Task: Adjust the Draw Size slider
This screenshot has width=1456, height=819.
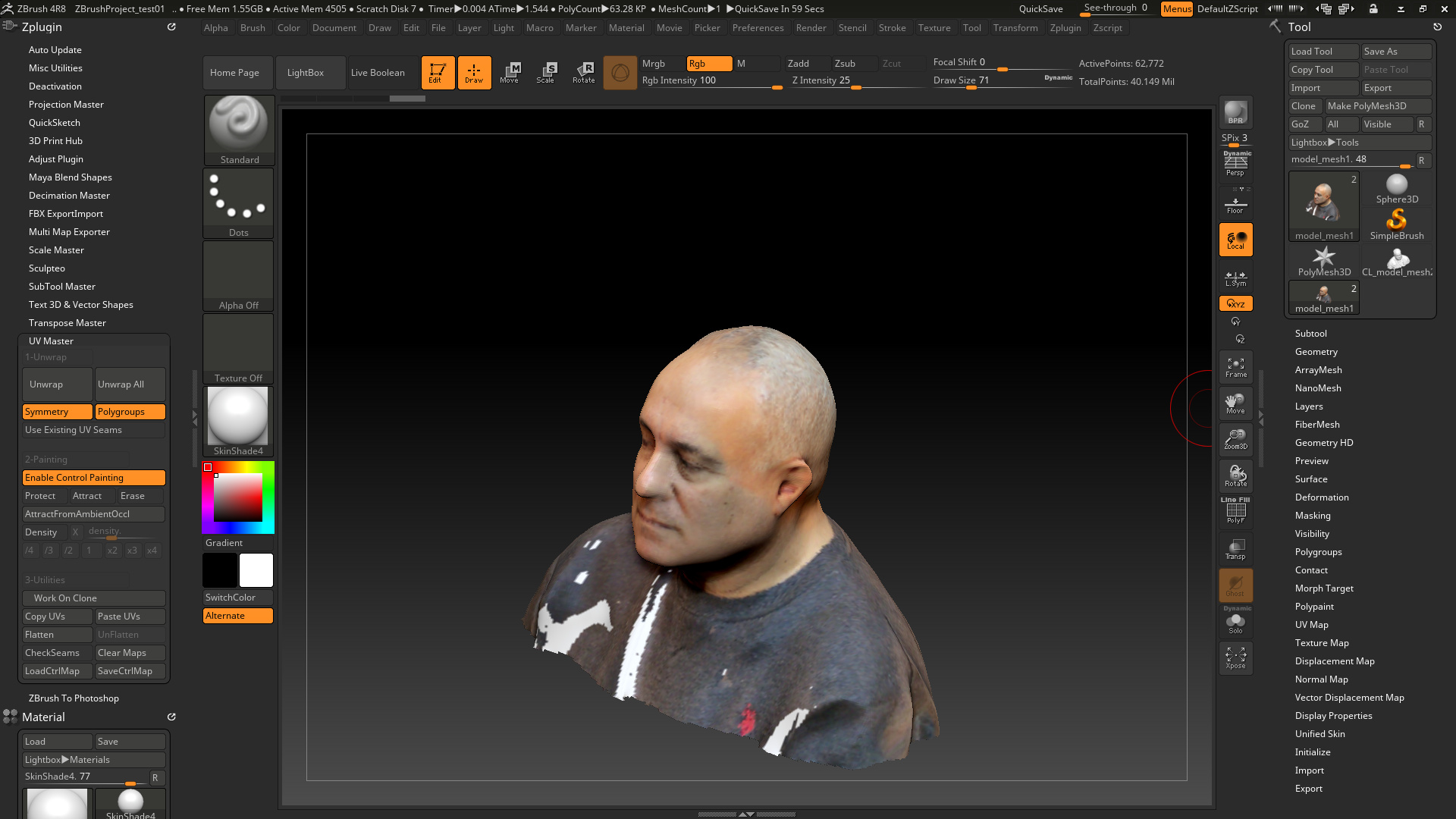Action: [1003, 81]
